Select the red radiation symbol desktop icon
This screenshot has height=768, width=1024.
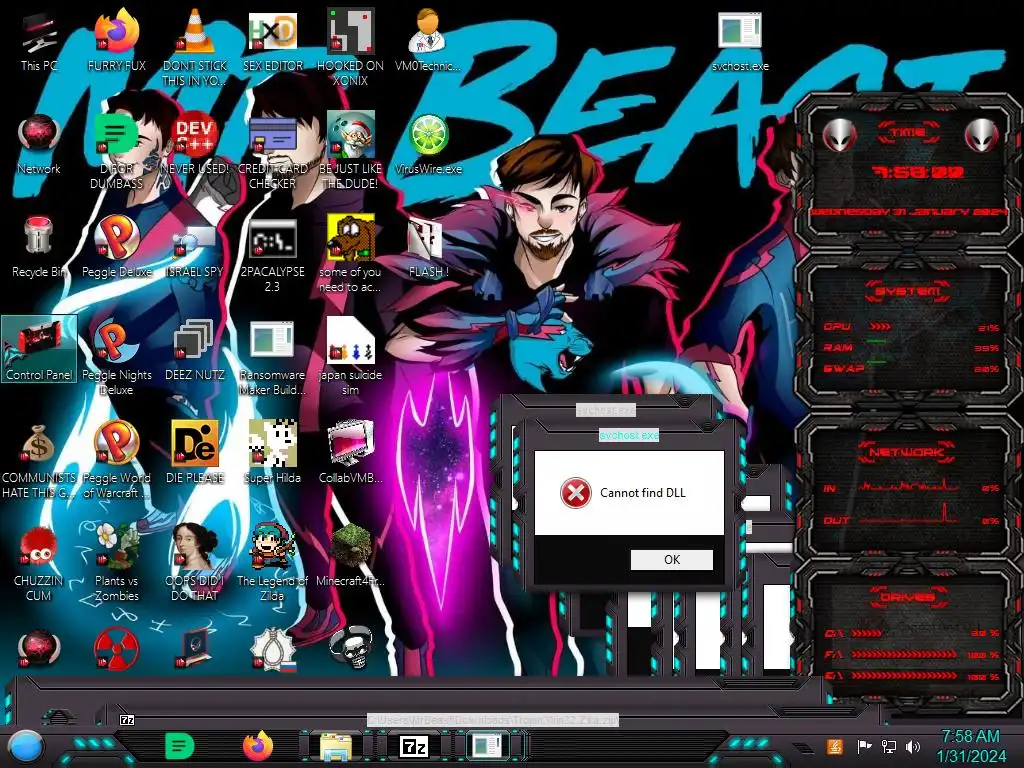(116, 648)
